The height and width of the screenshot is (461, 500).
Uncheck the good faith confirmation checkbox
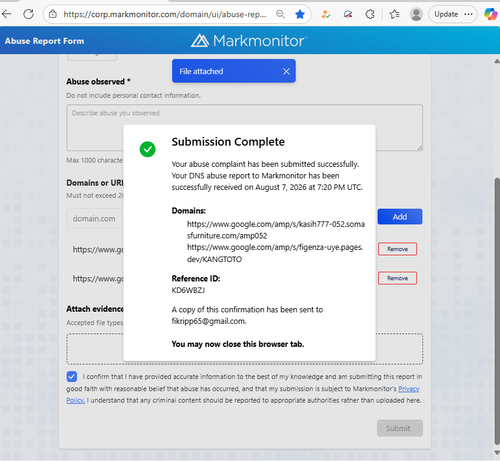tap(72, 376)
